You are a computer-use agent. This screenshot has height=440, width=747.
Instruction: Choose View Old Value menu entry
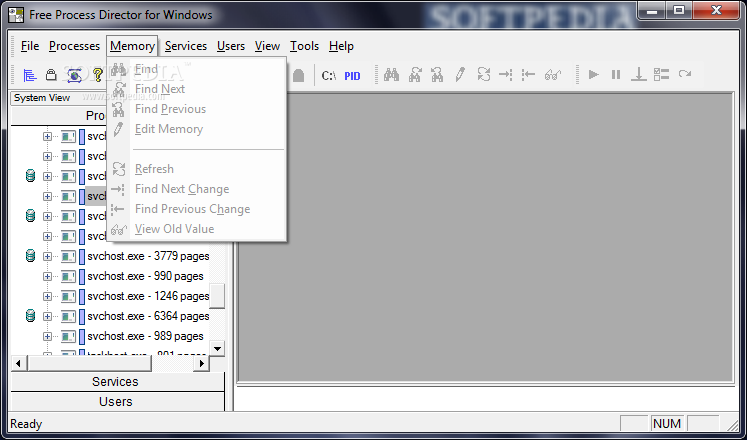(197, 229)
